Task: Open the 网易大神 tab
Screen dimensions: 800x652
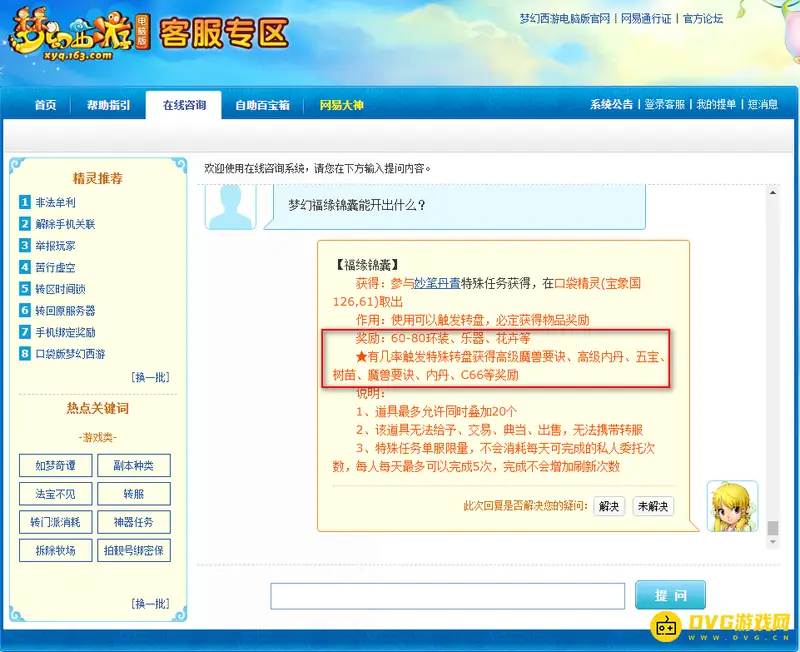Action: (341, 105)
